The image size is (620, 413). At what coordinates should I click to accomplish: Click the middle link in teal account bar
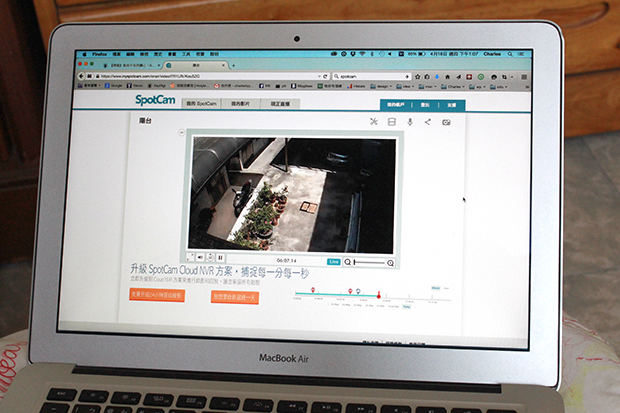pyautogui.click(x=425, y=105)
